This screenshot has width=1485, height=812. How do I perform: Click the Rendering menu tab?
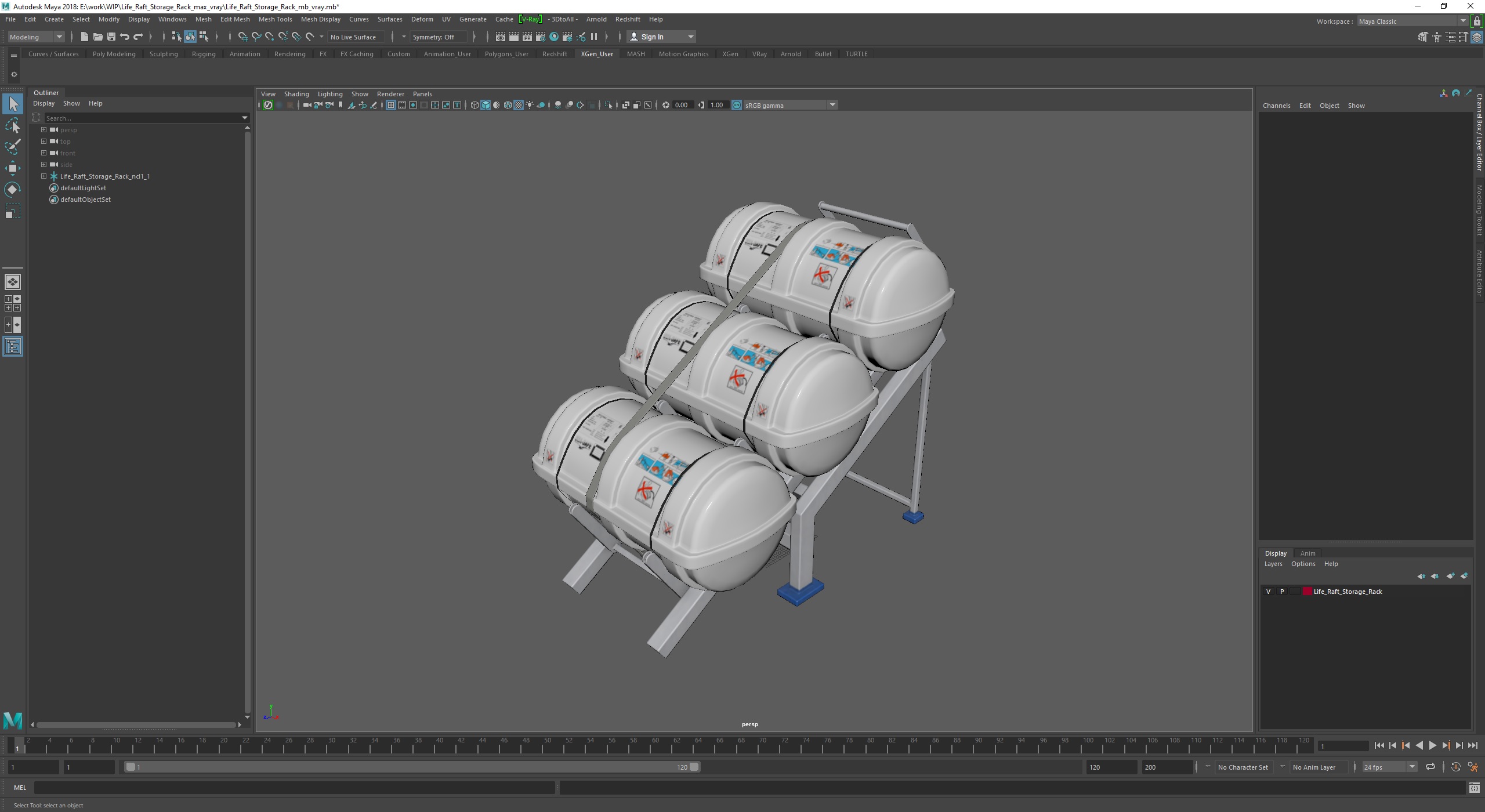pos(289,53)
